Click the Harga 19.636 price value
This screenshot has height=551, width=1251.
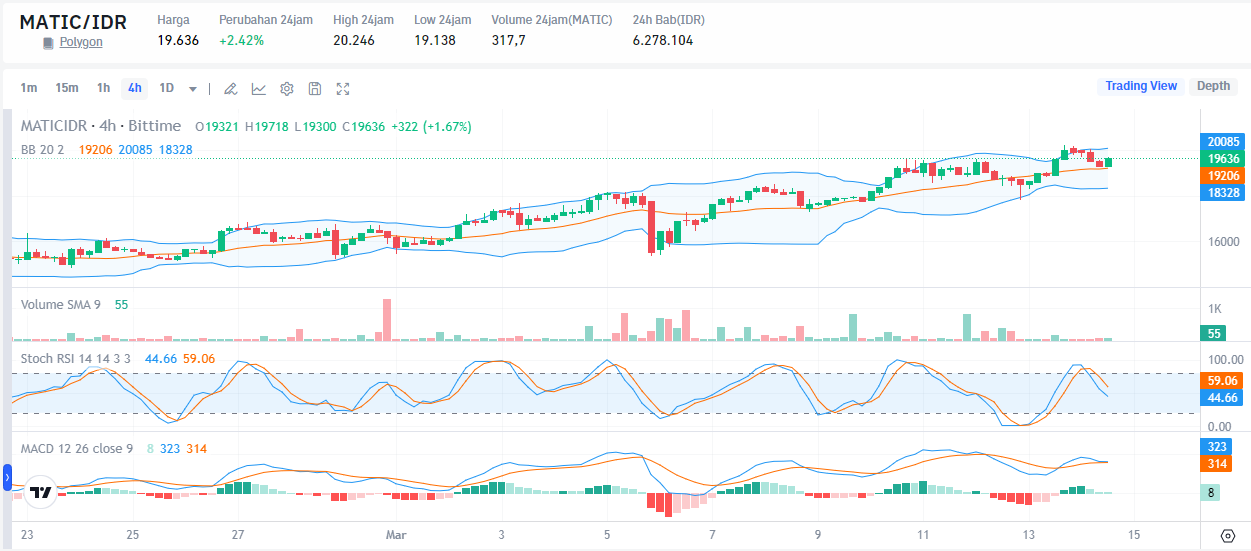(x=178, y=41)
